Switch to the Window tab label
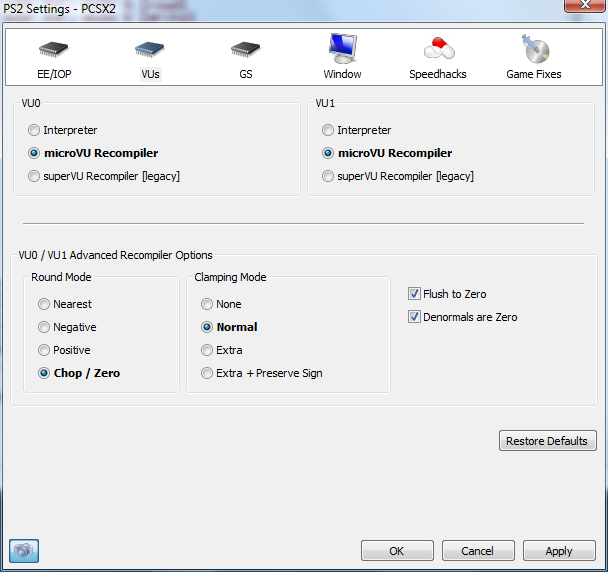Viewport: 608px width, 572px height. [x=342, y=74]
